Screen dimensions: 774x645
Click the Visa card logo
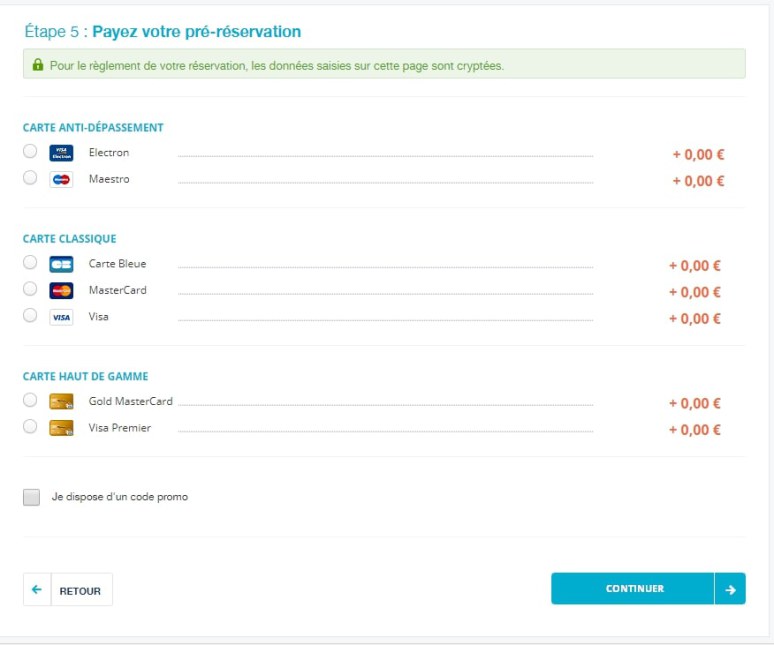[x=61, y=317]
